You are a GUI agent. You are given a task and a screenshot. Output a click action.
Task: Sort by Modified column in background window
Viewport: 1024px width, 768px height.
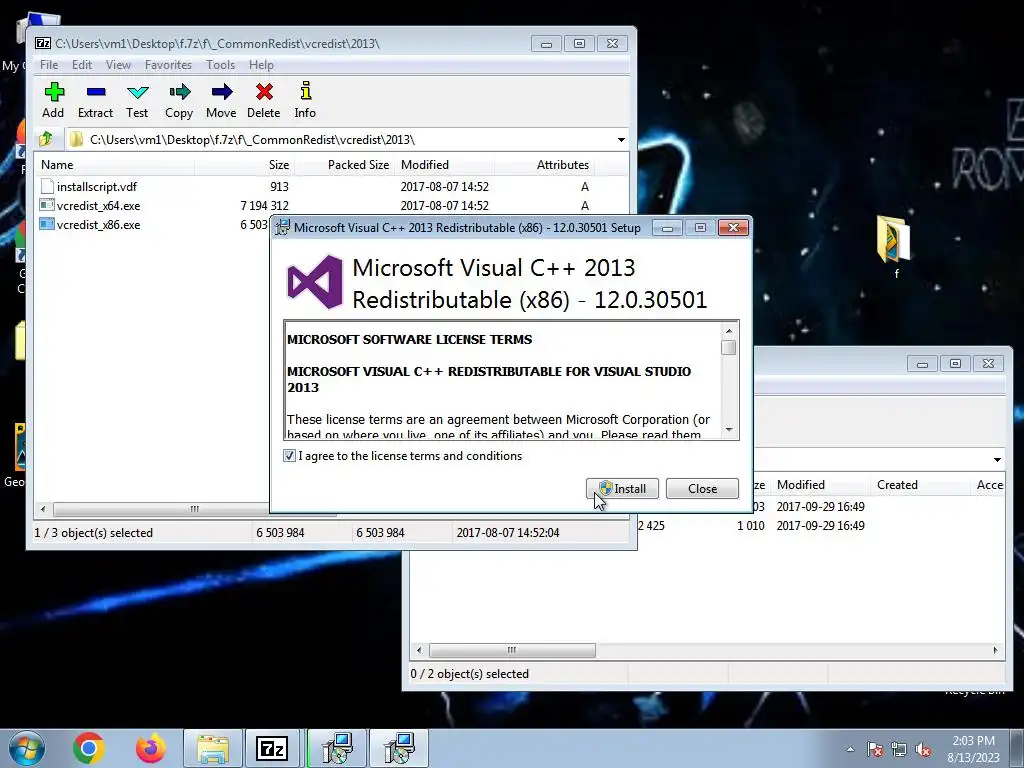point(820,485)
